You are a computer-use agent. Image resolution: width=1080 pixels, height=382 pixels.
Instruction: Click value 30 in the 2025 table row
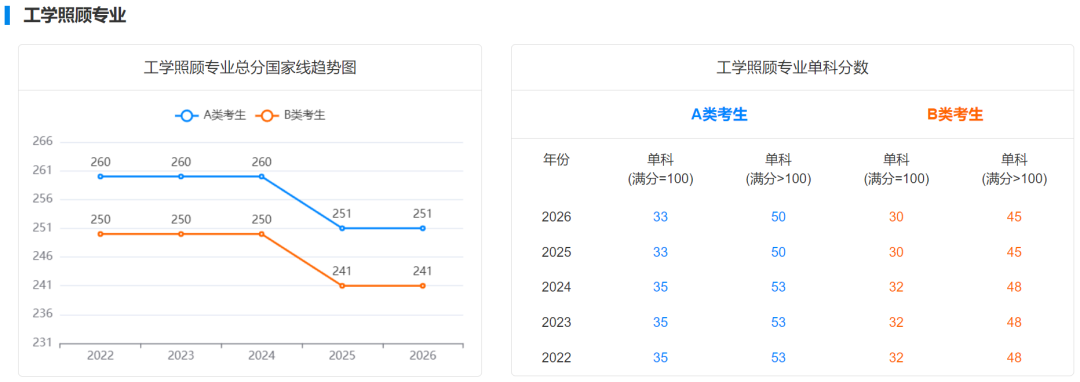coord(896,252)
